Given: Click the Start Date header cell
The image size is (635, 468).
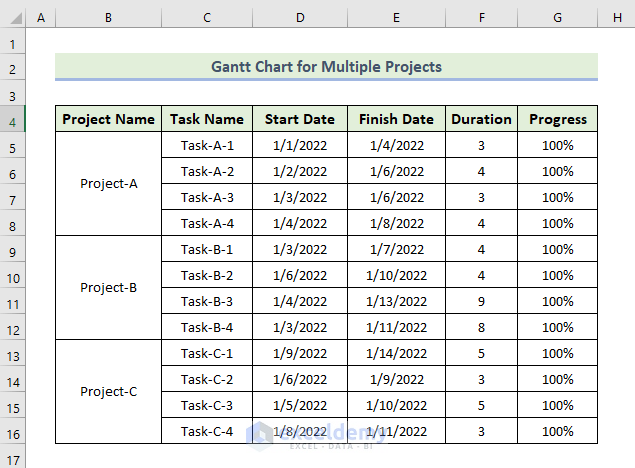Looking at the screenshot, I should coord(300,120).
